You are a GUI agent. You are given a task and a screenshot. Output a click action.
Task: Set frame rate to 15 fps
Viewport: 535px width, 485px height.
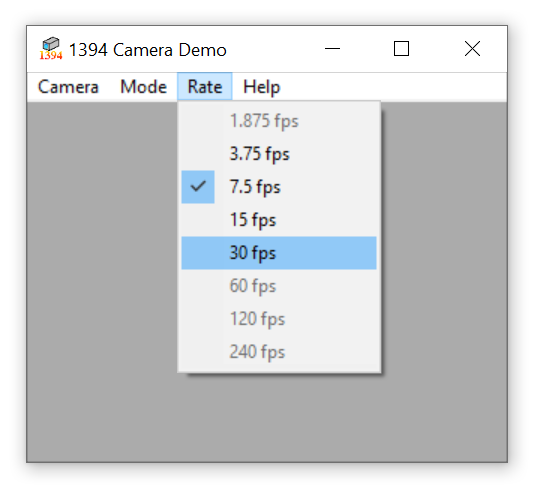pos(279,220)
